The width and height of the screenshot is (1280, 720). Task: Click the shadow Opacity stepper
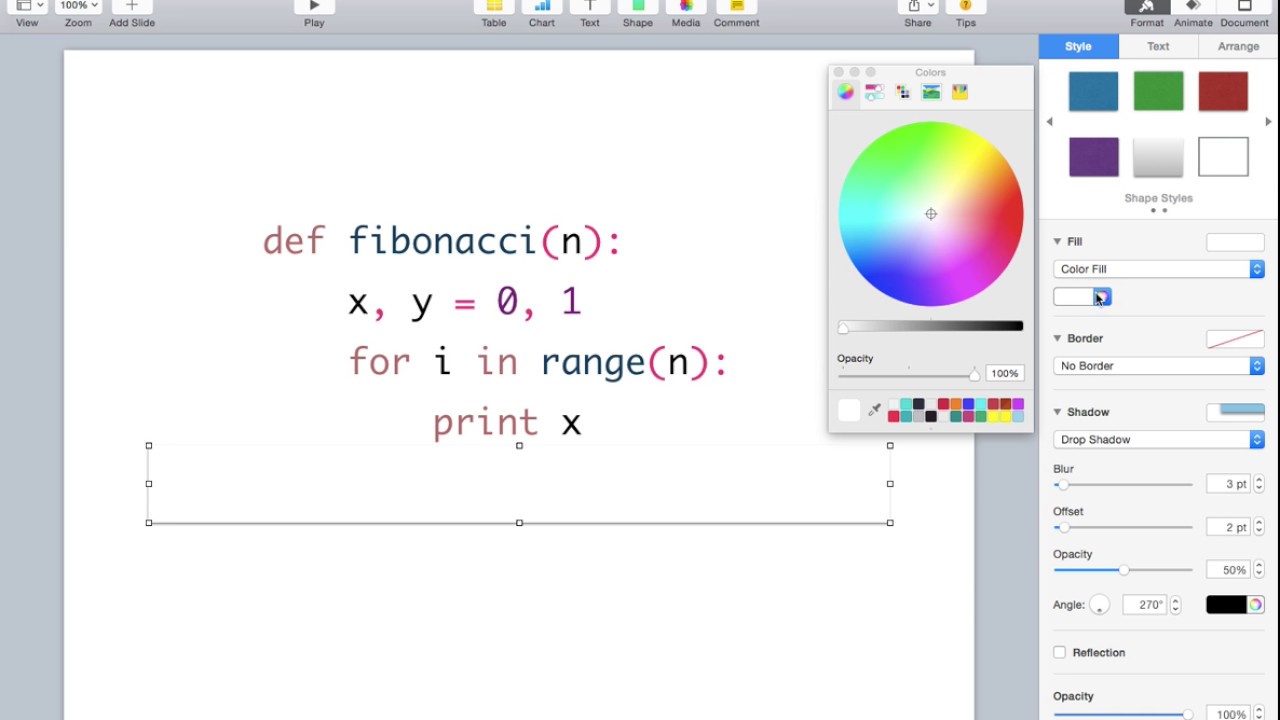pos(1259,570)
